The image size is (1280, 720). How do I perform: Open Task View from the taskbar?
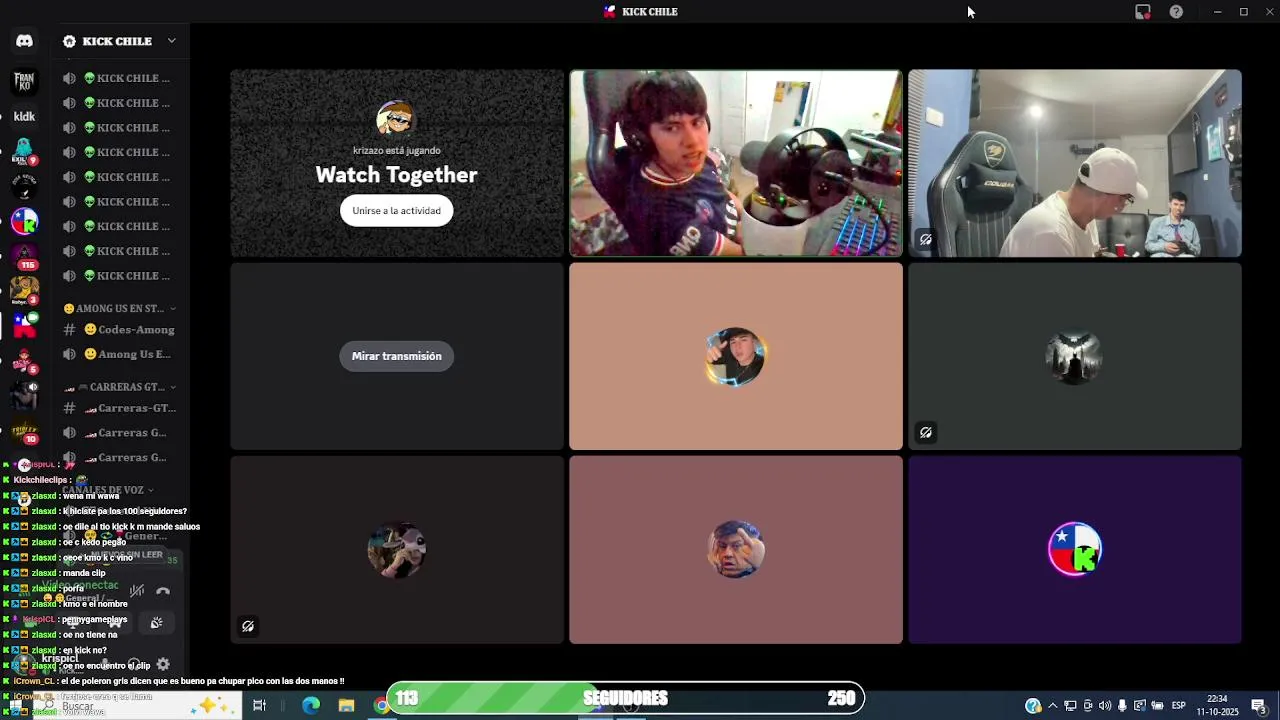coord(259,706)
